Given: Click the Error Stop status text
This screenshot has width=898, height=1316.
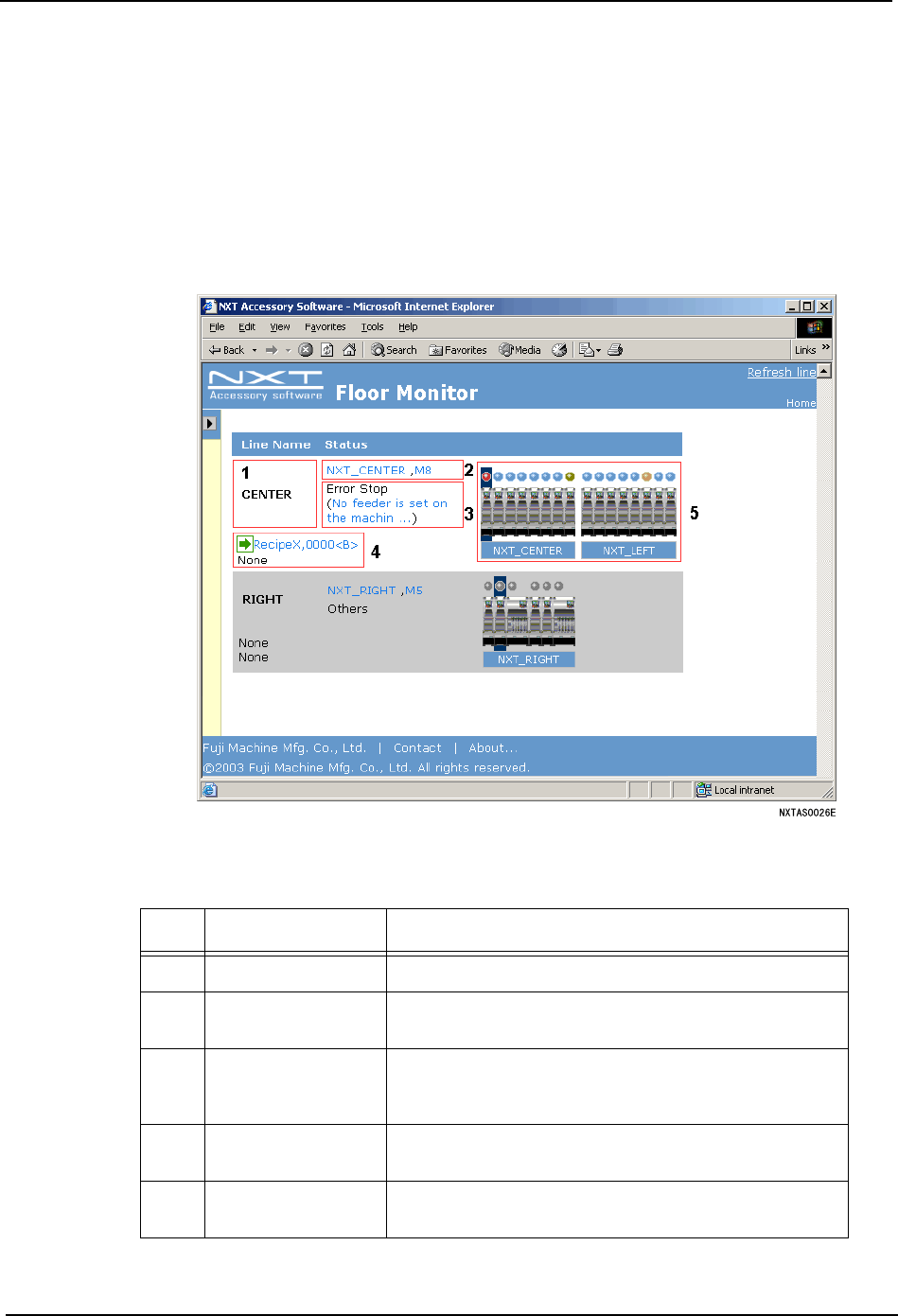Looking at the screenshot, I should pos(357,489).
